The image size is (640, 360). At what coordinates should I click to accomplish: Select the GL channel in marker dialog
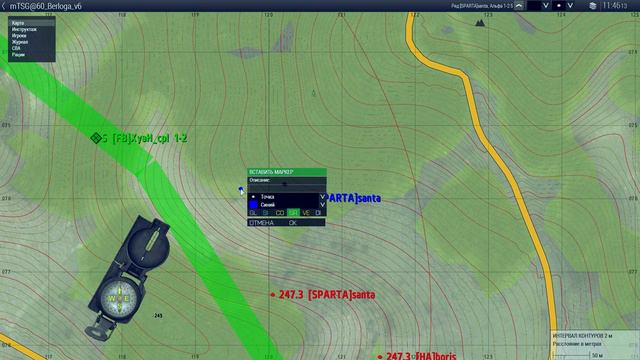(253, 213)
